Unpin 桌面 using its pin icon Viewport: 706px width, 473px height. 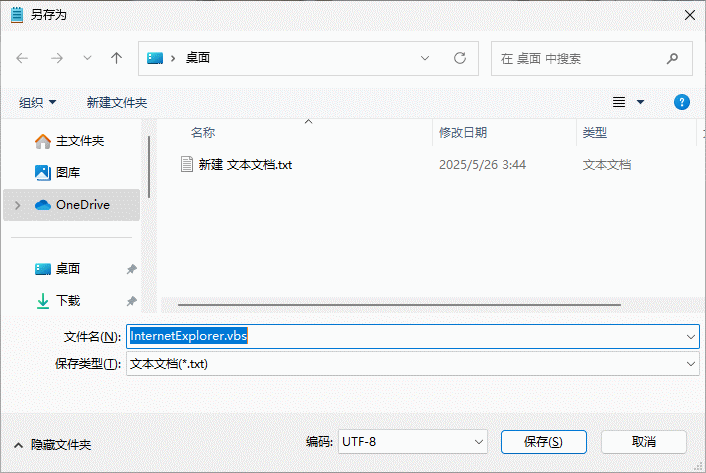coord(131,269)
